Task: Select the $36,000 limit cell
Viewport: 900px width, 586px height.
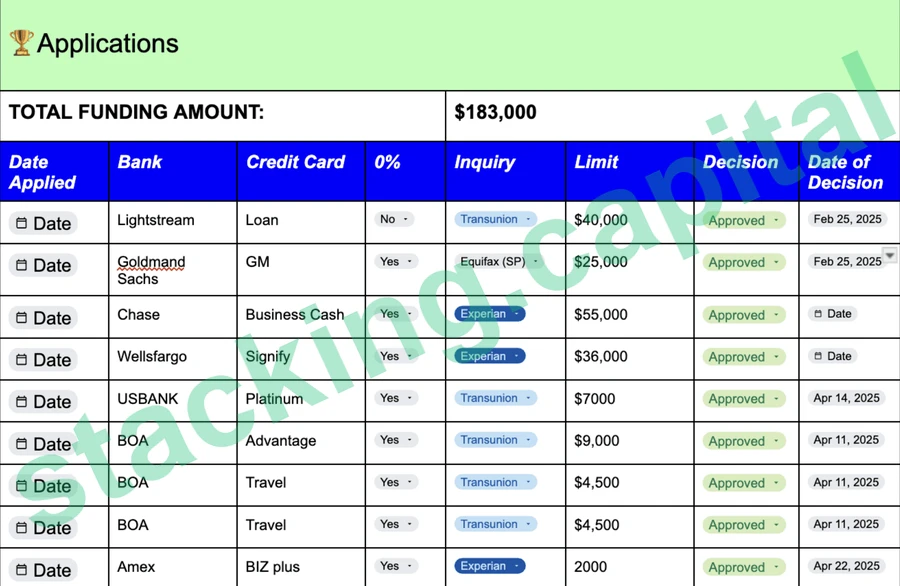Action: [630, 359]
